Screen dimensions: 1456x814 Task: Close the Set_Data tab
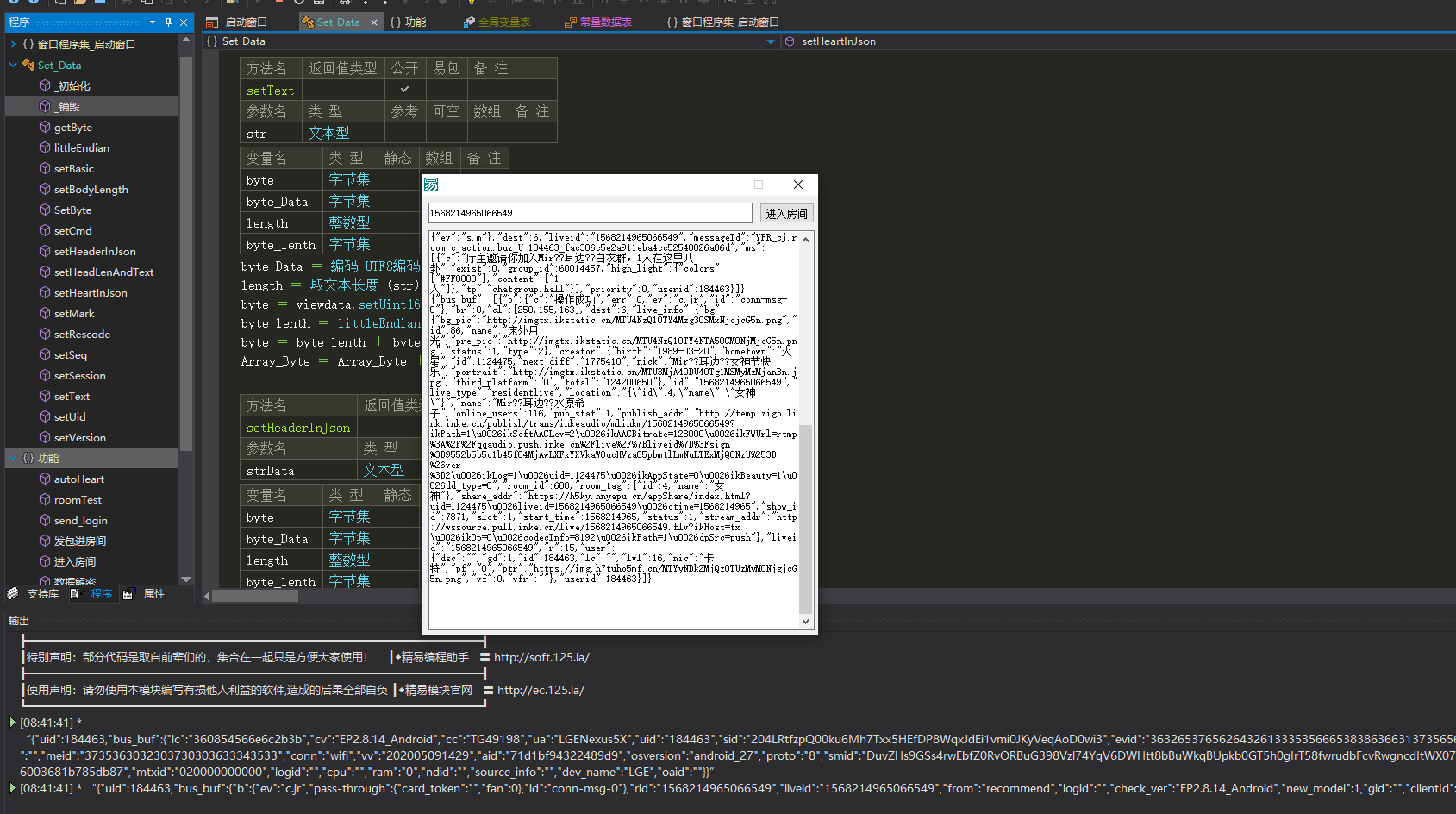click(x=374, y=22)
